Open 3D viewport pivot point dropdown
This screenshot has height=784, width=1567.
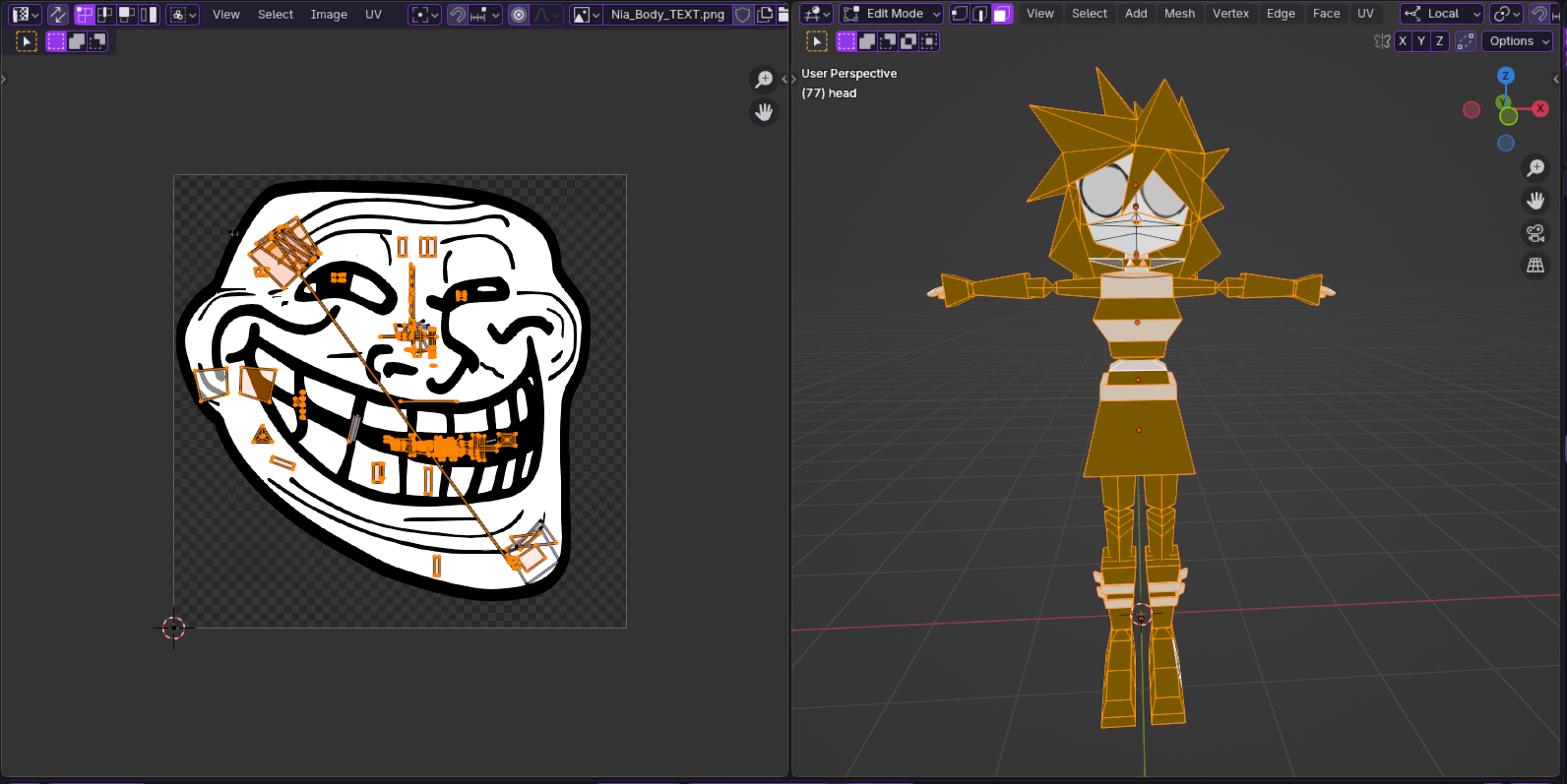1506,14
